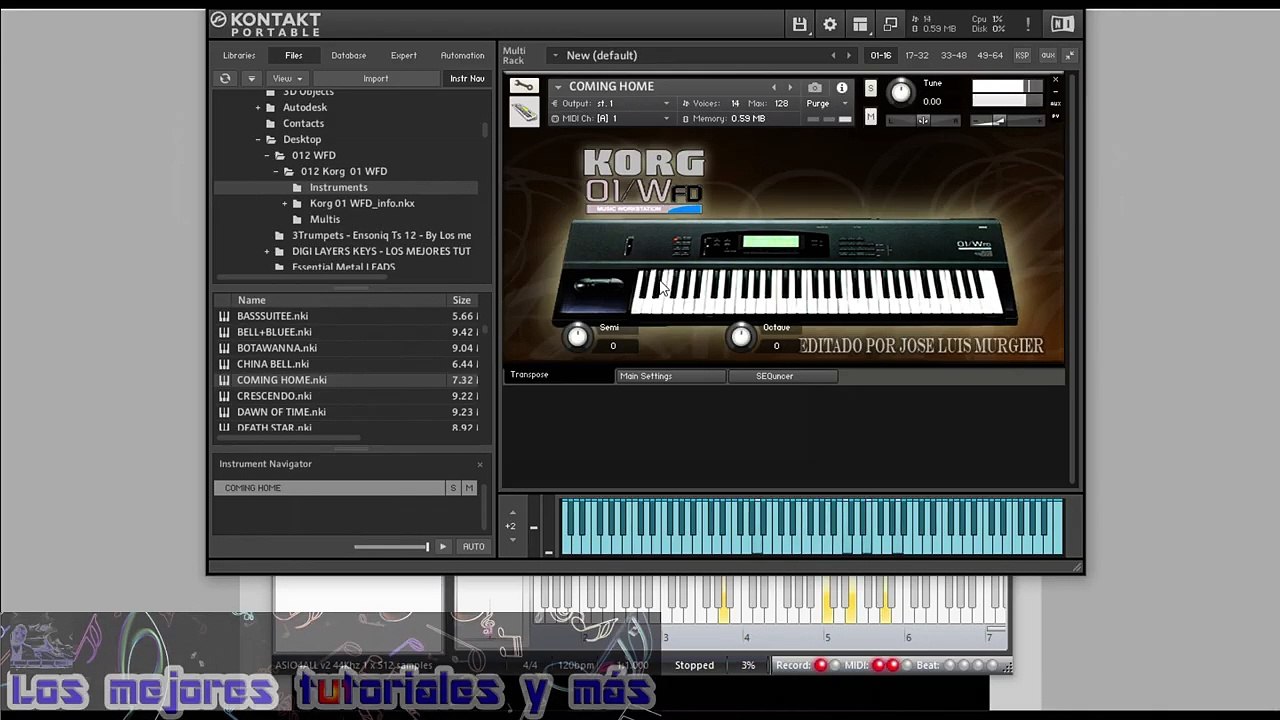The width and height of the screenshot is (1280, 720).
Task: Refresh the file browser
Action: (225, 78)
